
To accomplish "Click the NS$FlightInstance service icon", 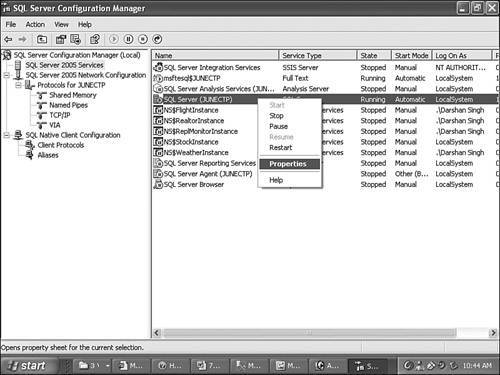I will [x=158, y=110].
